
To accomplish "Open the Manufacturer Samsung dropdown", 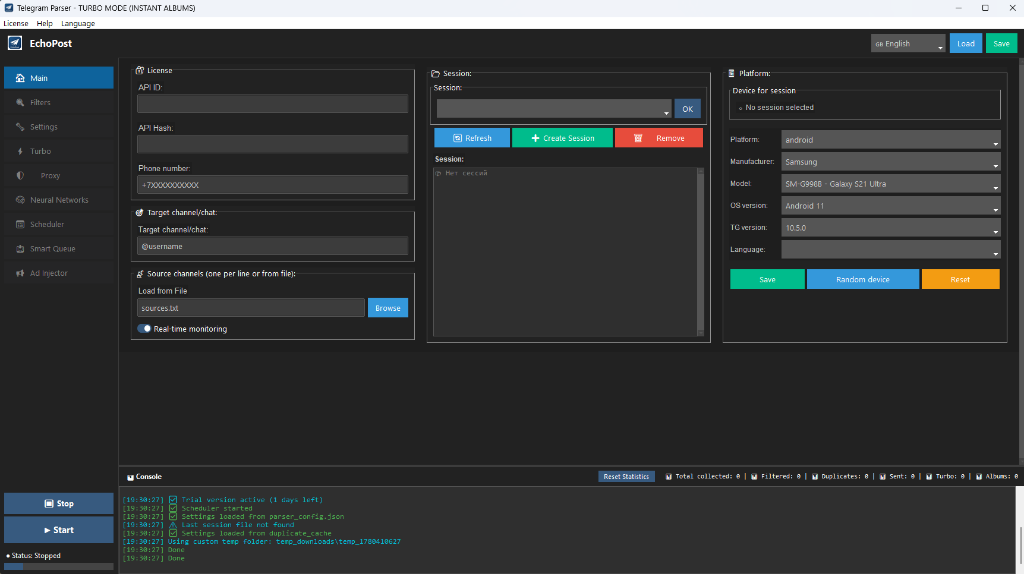I will click(x=891, y=162).
